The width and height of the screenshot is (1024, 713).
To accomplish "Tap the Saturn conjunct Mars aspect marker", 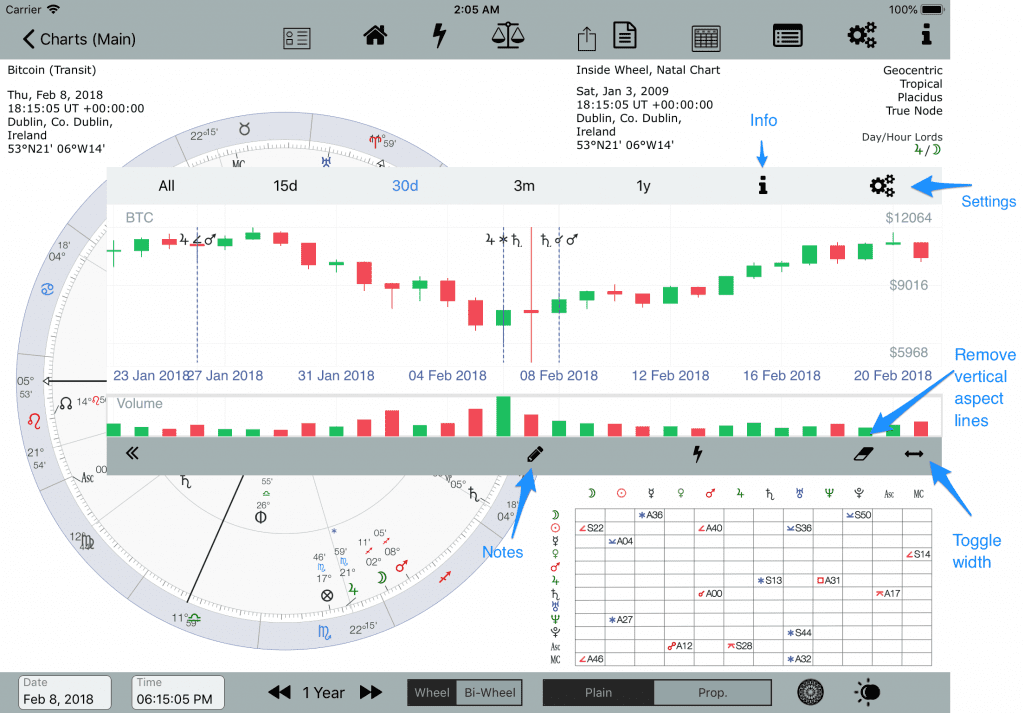I will pos(559,240).
